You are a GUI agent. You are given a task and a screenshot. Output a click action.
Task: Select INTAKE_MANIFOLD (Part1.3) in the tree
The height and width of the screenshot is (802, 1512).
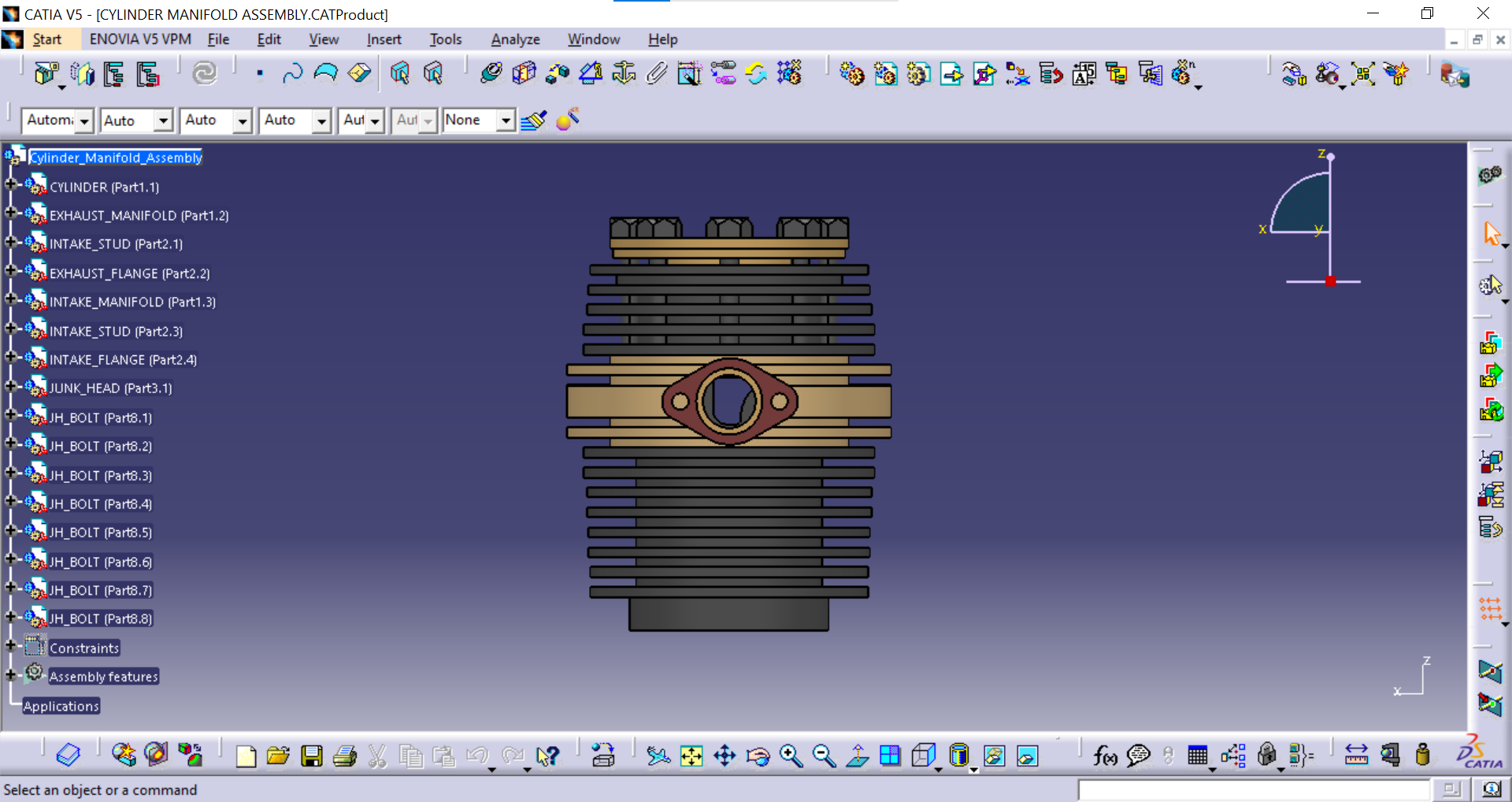pyautogui.click(x=132, y=302)
